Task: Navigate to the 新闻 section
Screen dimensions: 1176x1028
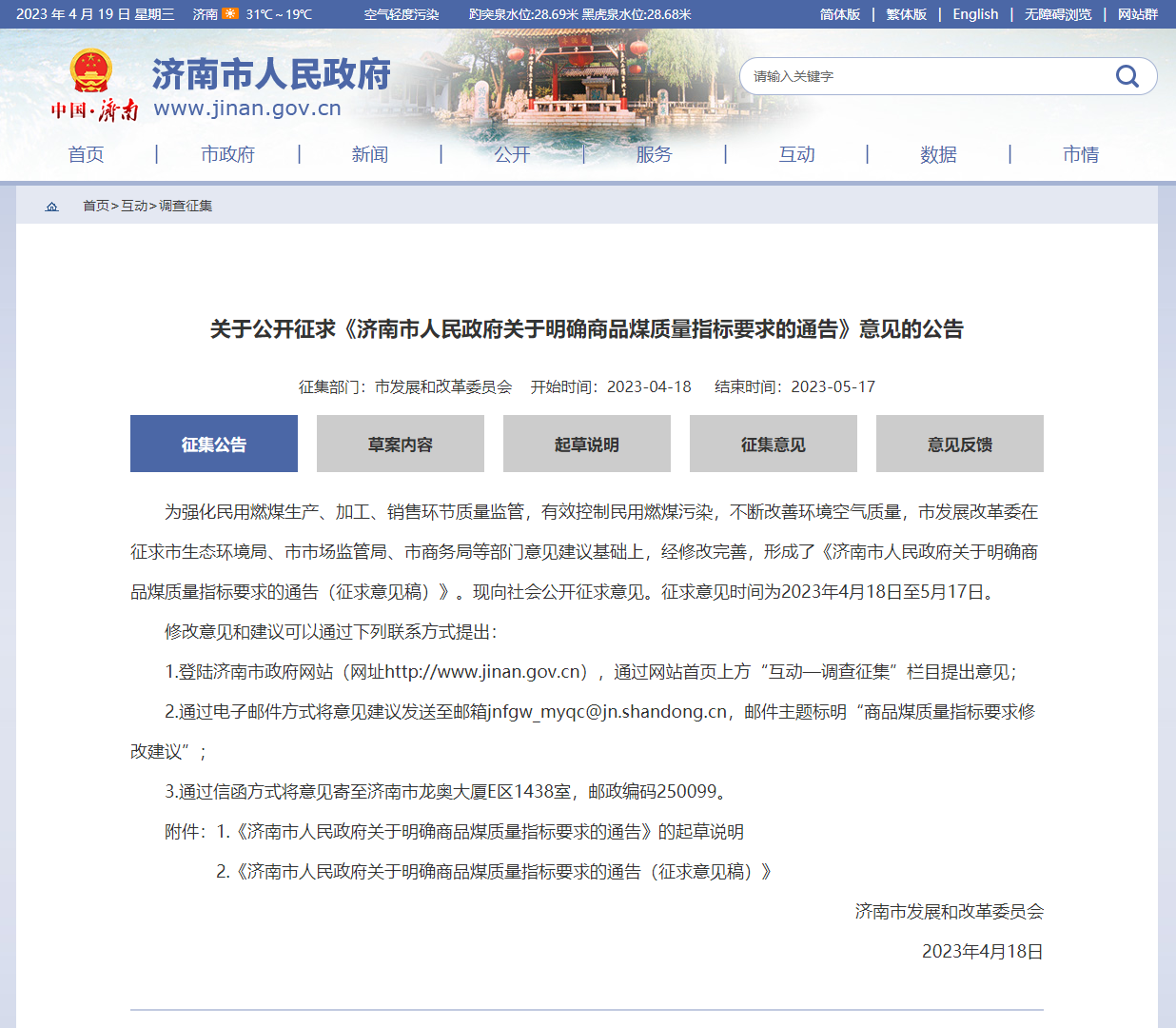Action: pyautogui.click(x=370, y=154)
